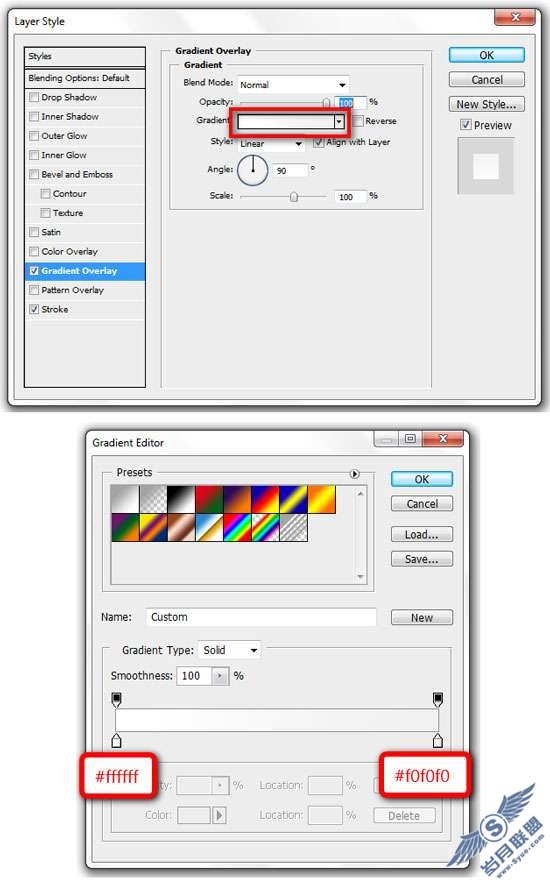The image size is (550, 885).
Task: Pick the violet-to-orange gradient preset
Action: click(x=237, y=500)
